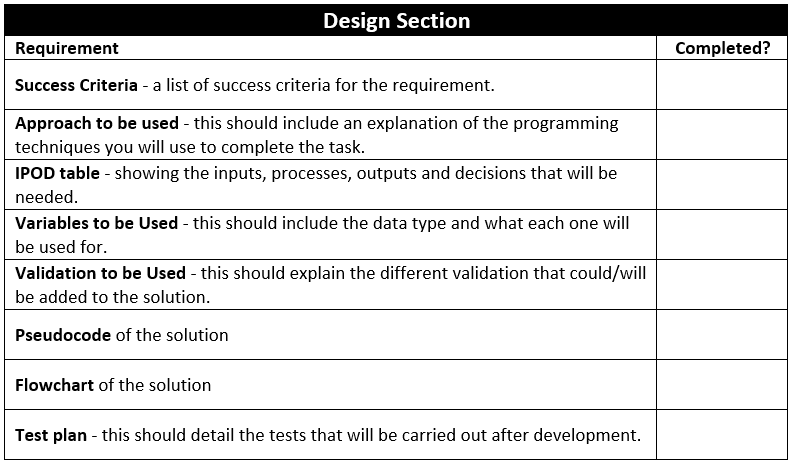Click the bold 'Validation to be Used' label
Image resolution: width=794 pixels, height=465 pixels.
pyautogui.click(x=100, y=273)
